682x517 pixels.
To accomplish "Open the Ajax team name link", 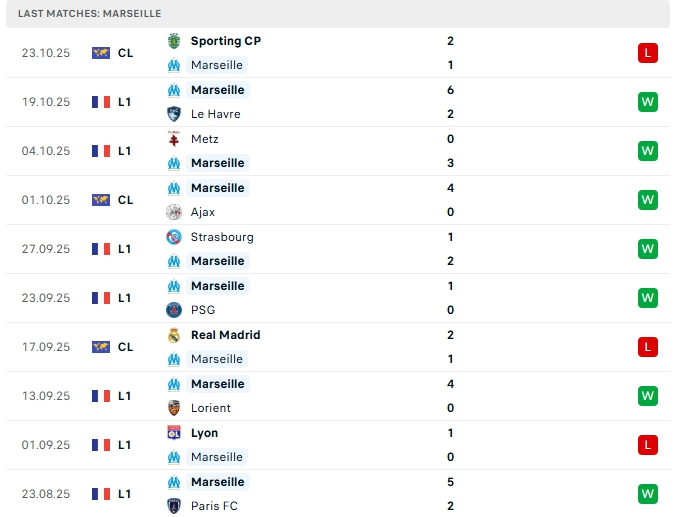I will click(203, 212).
